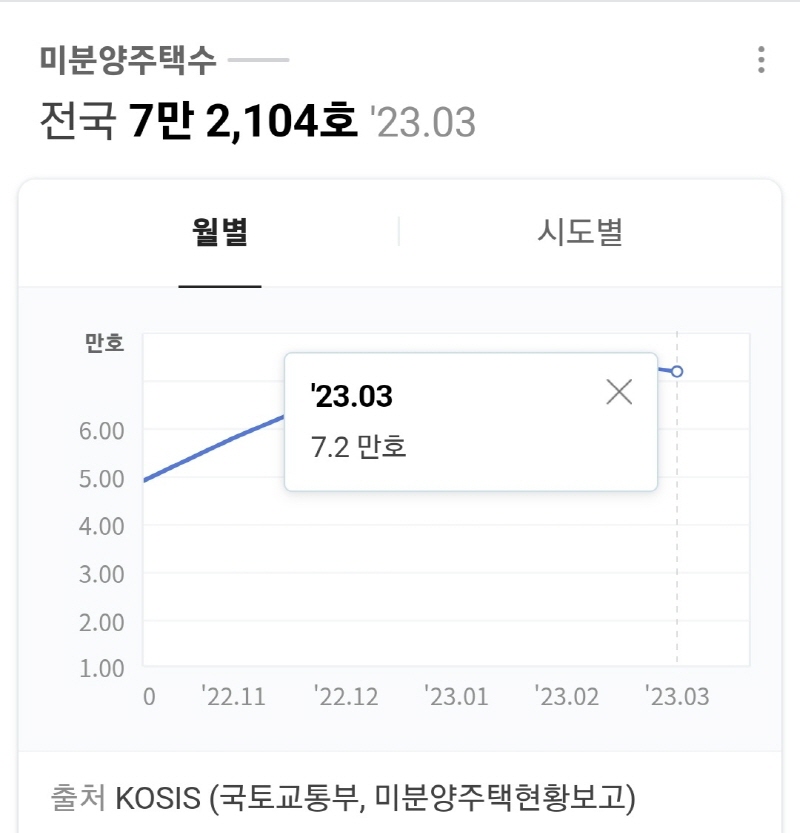Close the '23.03 tooltip popup
The width and height of the screenshot is (800, 833).
tap(619, 392)
